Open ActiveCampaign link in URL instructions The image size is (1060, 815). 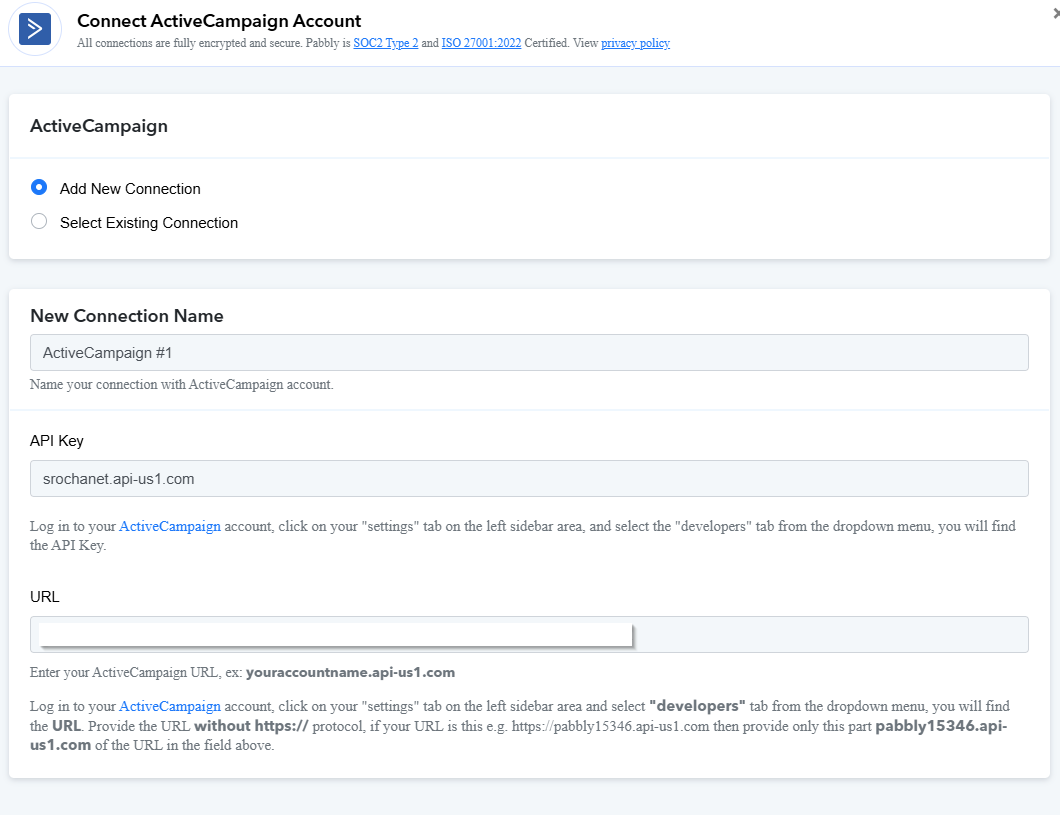click(170, 706)
